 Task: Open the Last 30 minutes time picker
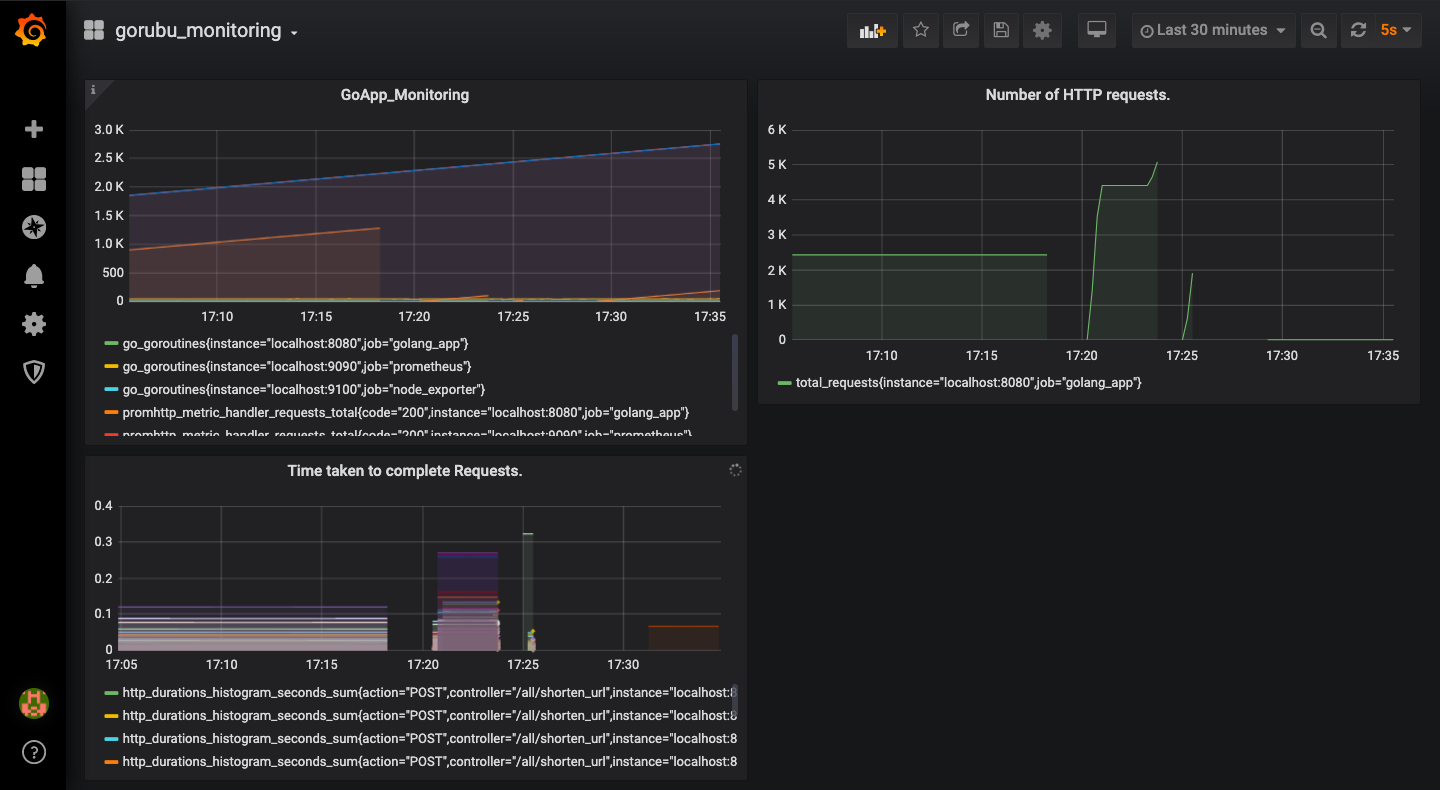1214,30
